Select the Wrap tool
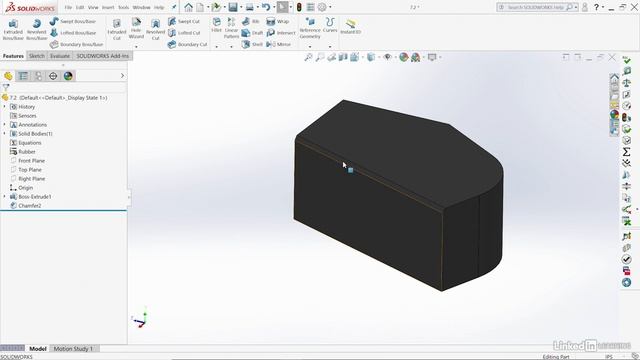The image size is (640, 360). (278, 21)
